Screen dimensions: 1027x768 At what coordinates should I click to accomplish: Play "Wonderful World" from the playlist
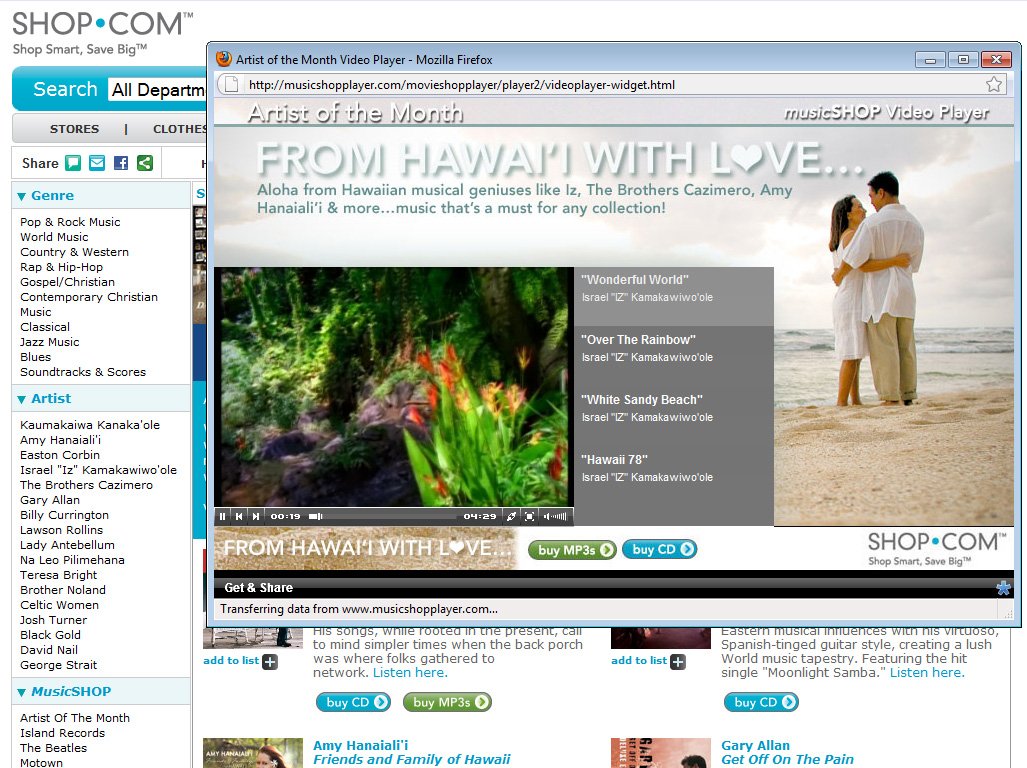(x=674, y=297)
